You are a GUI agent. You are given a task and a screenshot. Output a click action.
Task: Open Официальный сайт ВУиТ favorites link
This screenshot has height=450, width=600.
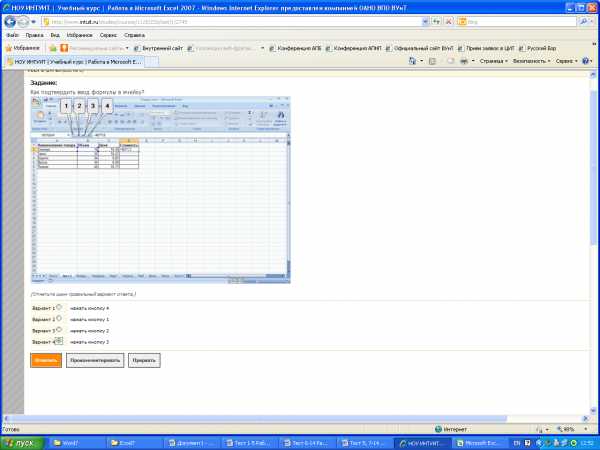coord(419,48)
